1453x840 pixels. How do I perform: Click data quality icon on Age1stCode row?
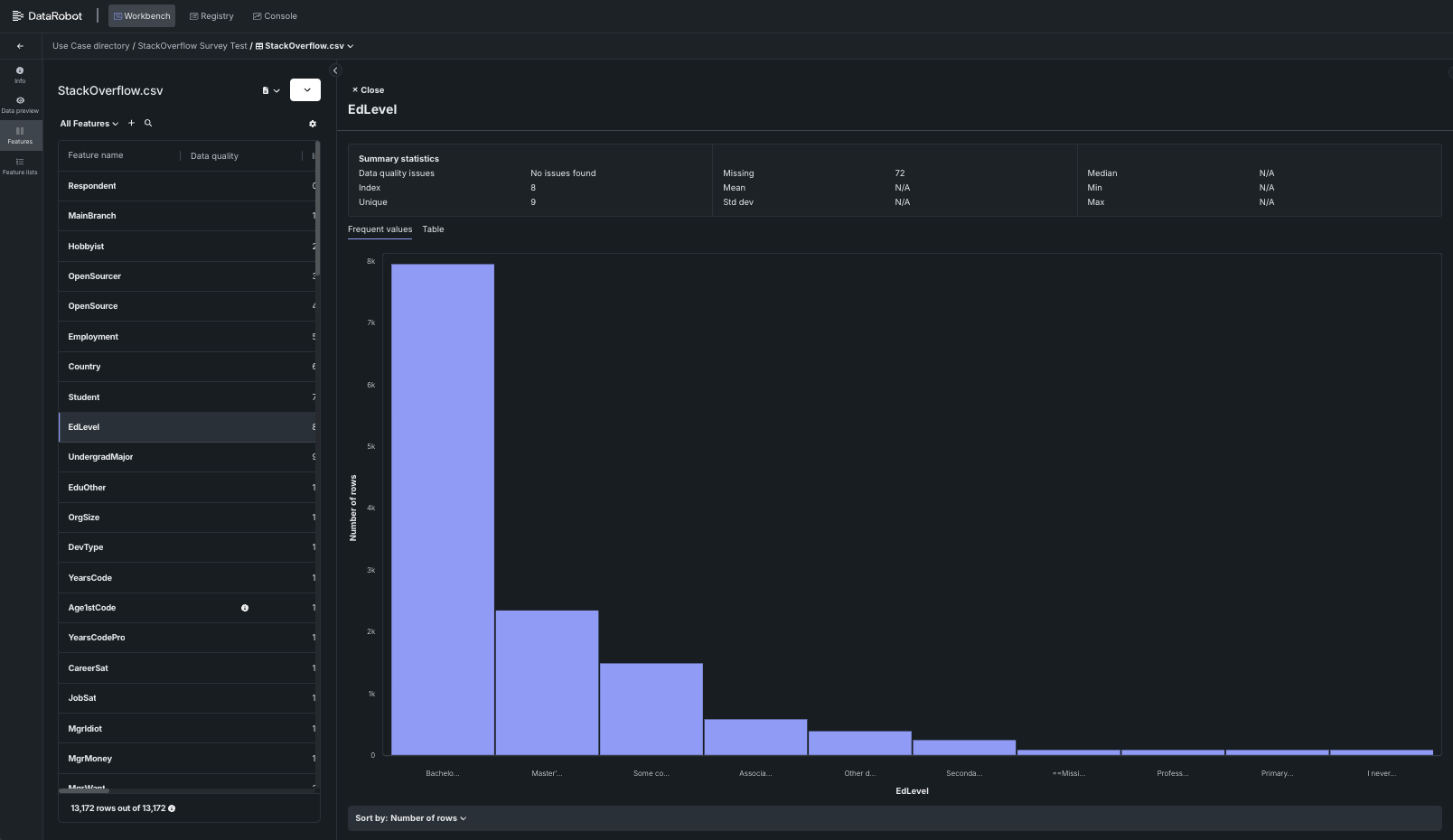pyautogui.click(x=245, y=608)
